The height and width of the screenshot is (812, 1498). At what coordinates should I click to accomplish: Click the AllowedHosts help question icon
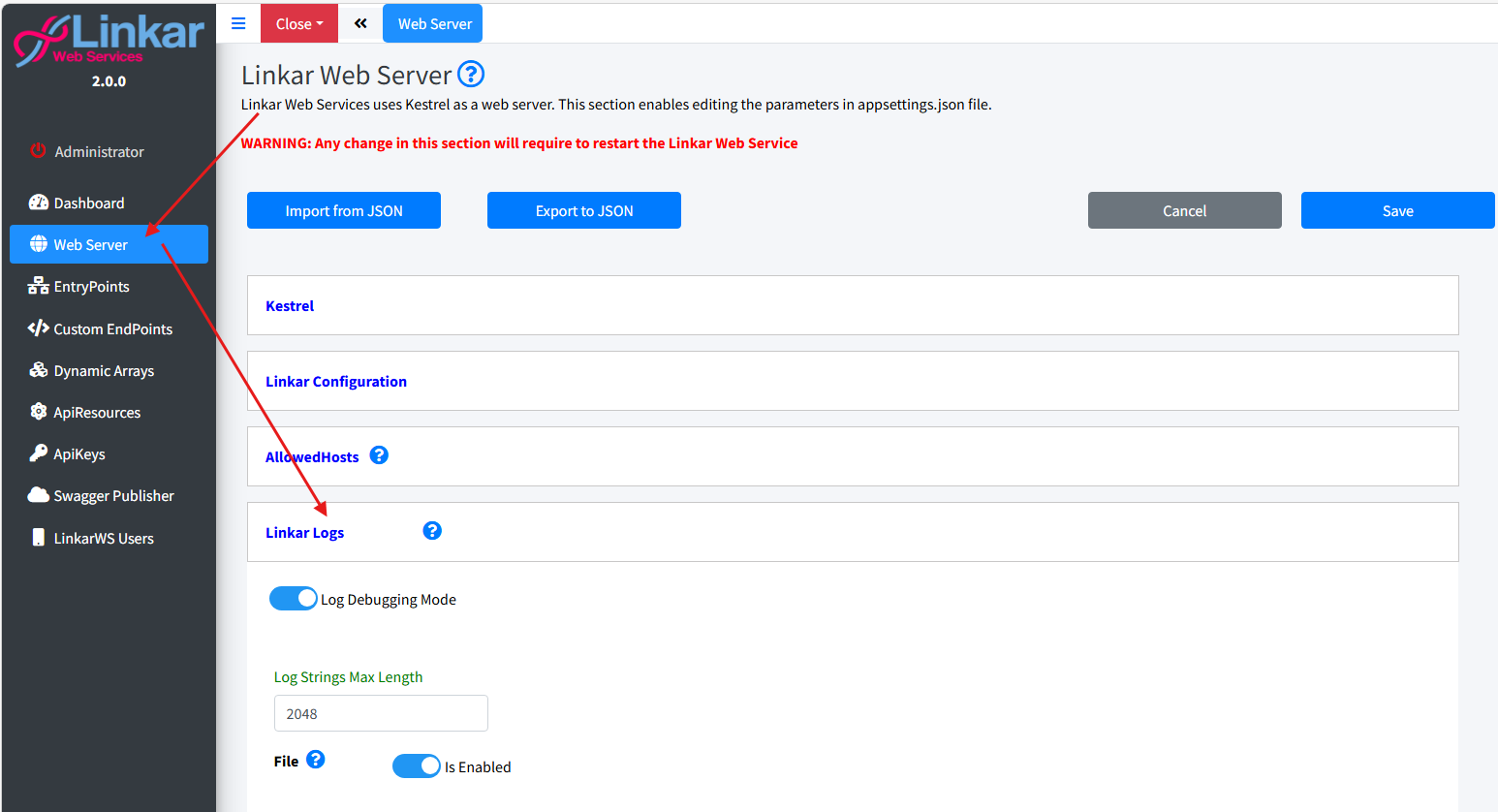379,455
